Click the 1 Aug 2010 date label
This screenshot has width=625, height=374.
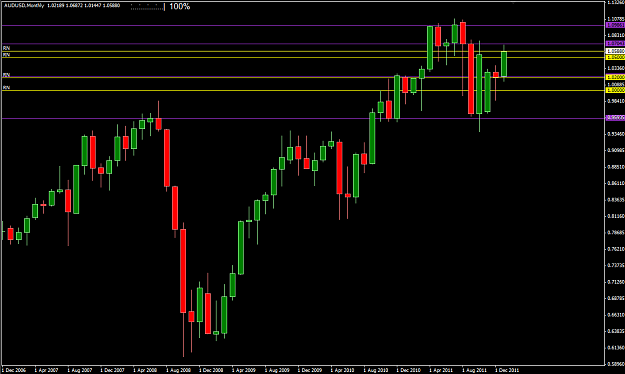click(x=375, y=370)
